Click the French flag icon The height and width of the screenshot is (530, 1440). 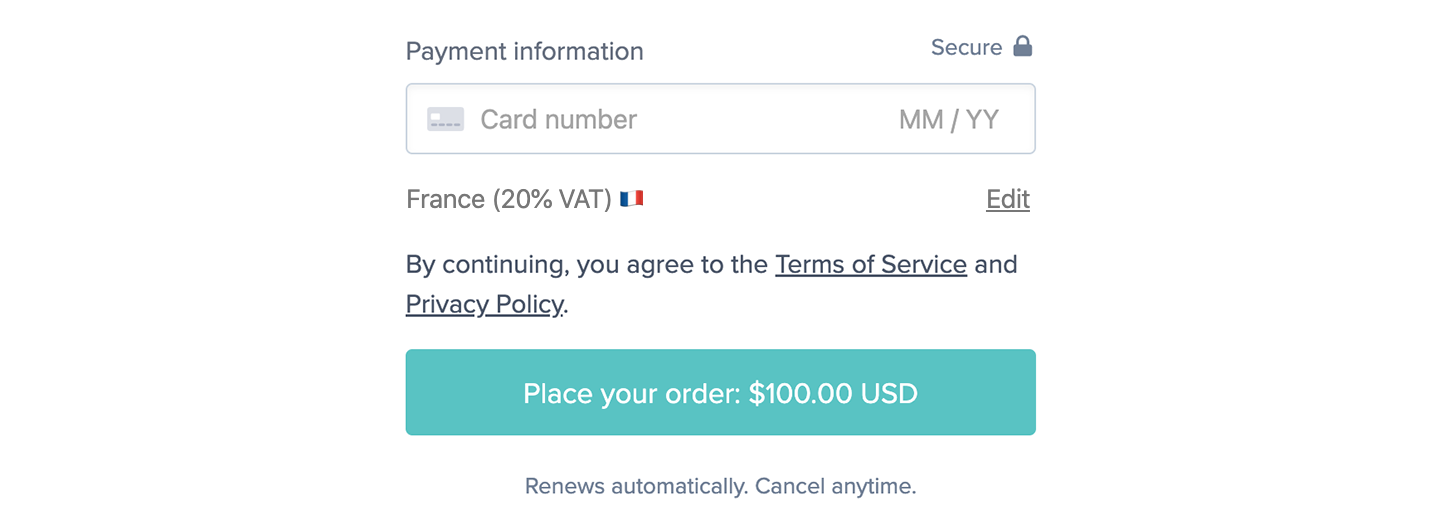631,199
